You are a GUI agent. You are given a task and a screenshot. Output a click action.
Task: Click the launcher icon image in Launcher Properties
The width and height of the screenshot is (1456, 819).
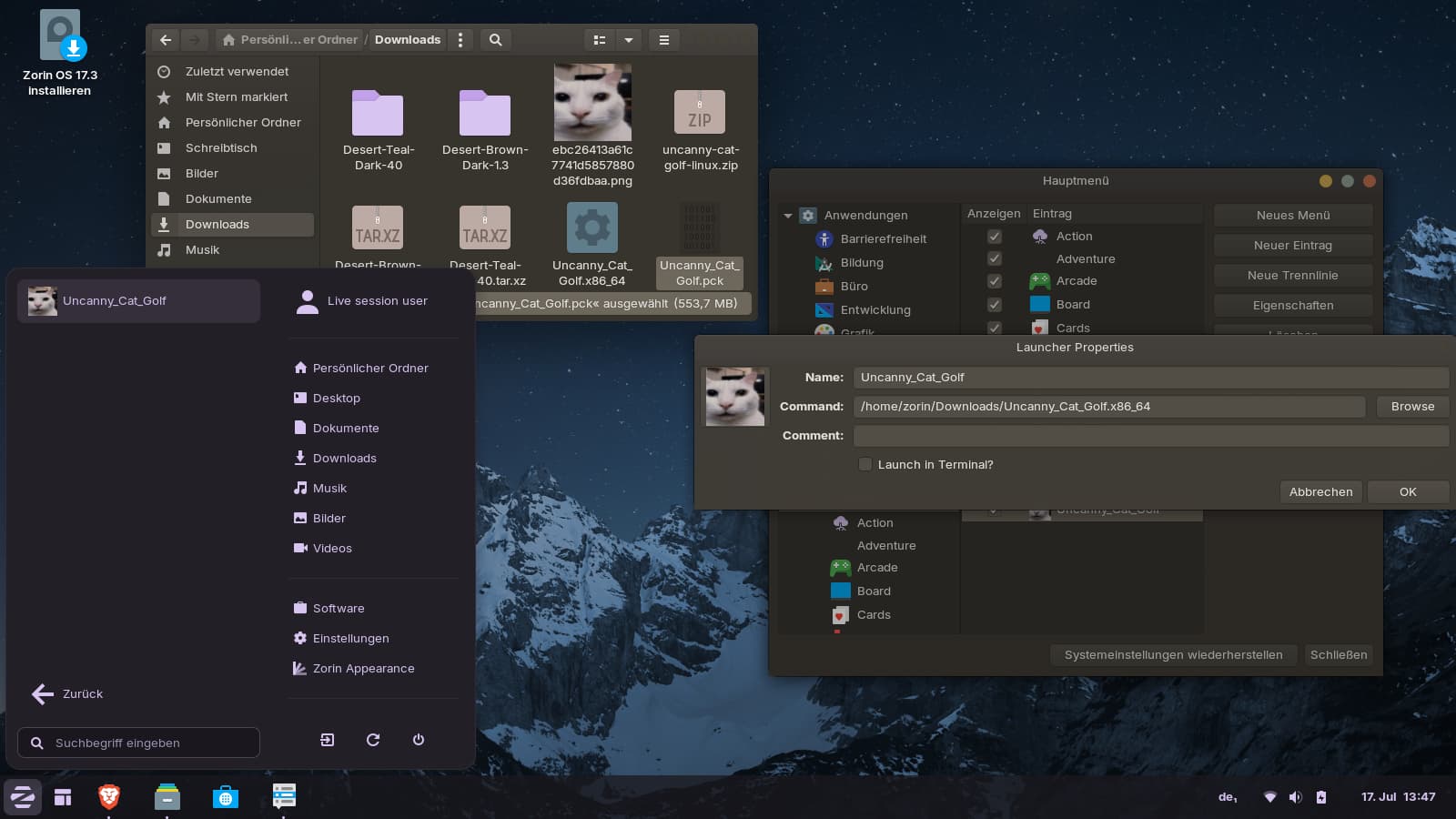(x=735, y=397)
